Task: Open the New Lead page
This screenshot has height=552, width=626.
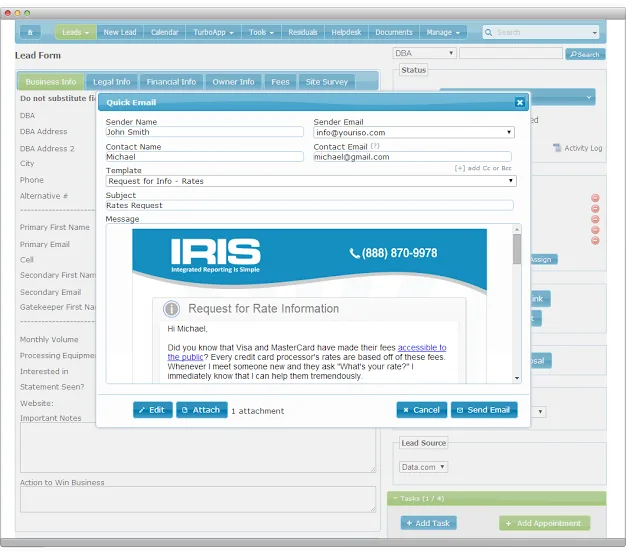Action: coord(120,32)
